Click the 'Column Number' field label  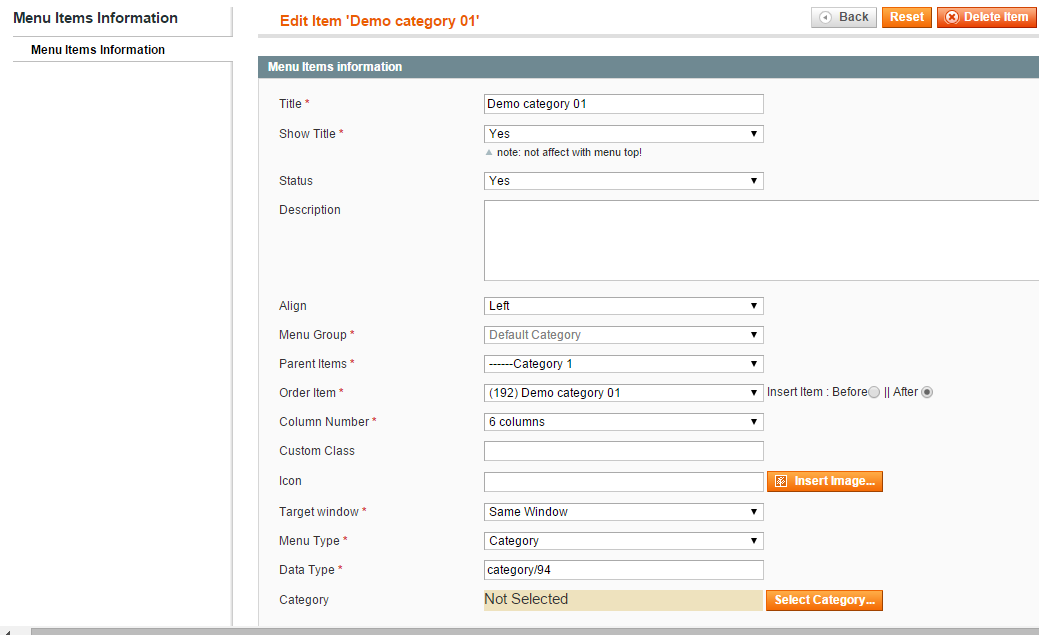[x=324, y=422]
